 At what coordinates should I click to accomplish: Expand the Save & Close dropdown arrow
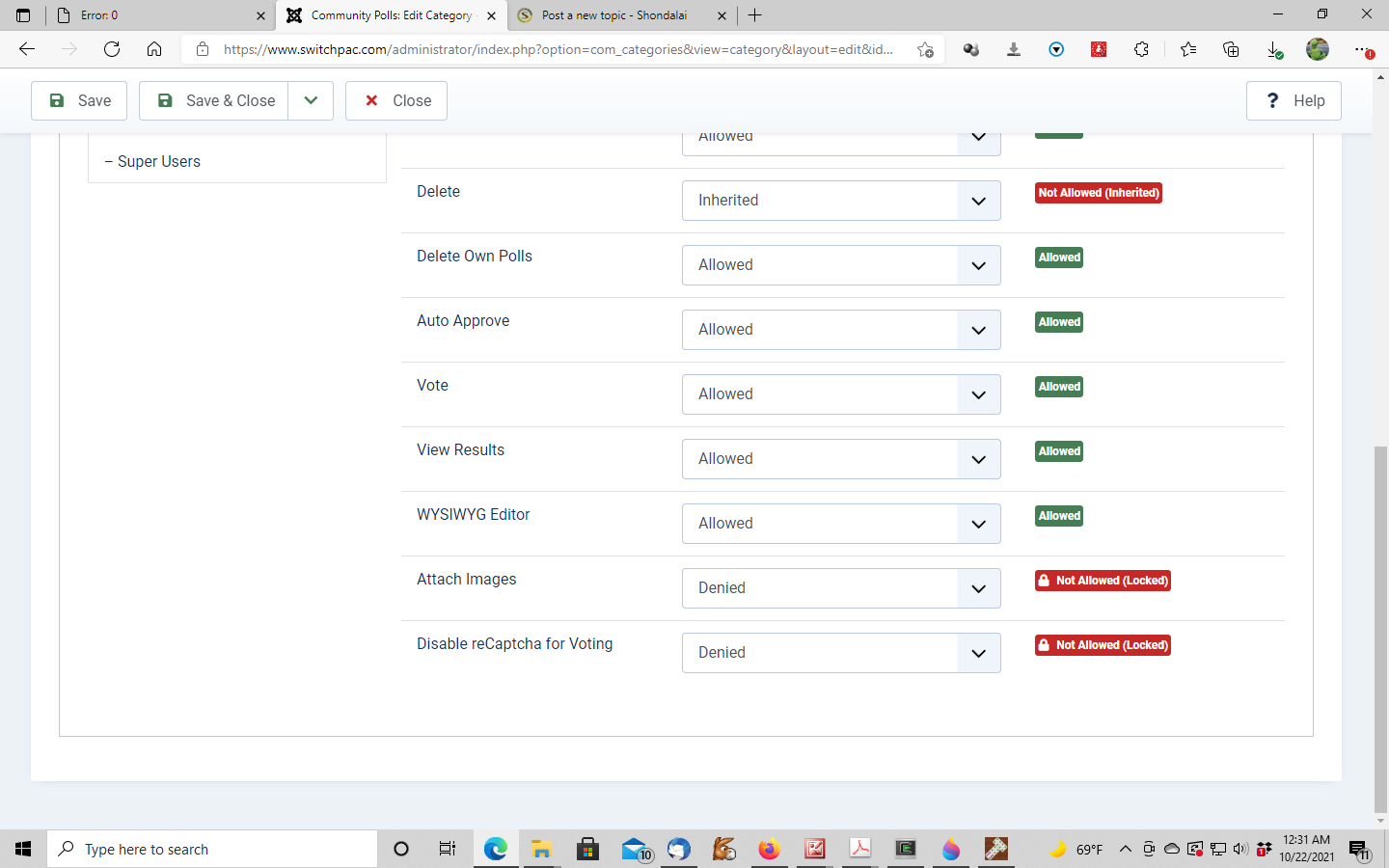click(311, 100)
